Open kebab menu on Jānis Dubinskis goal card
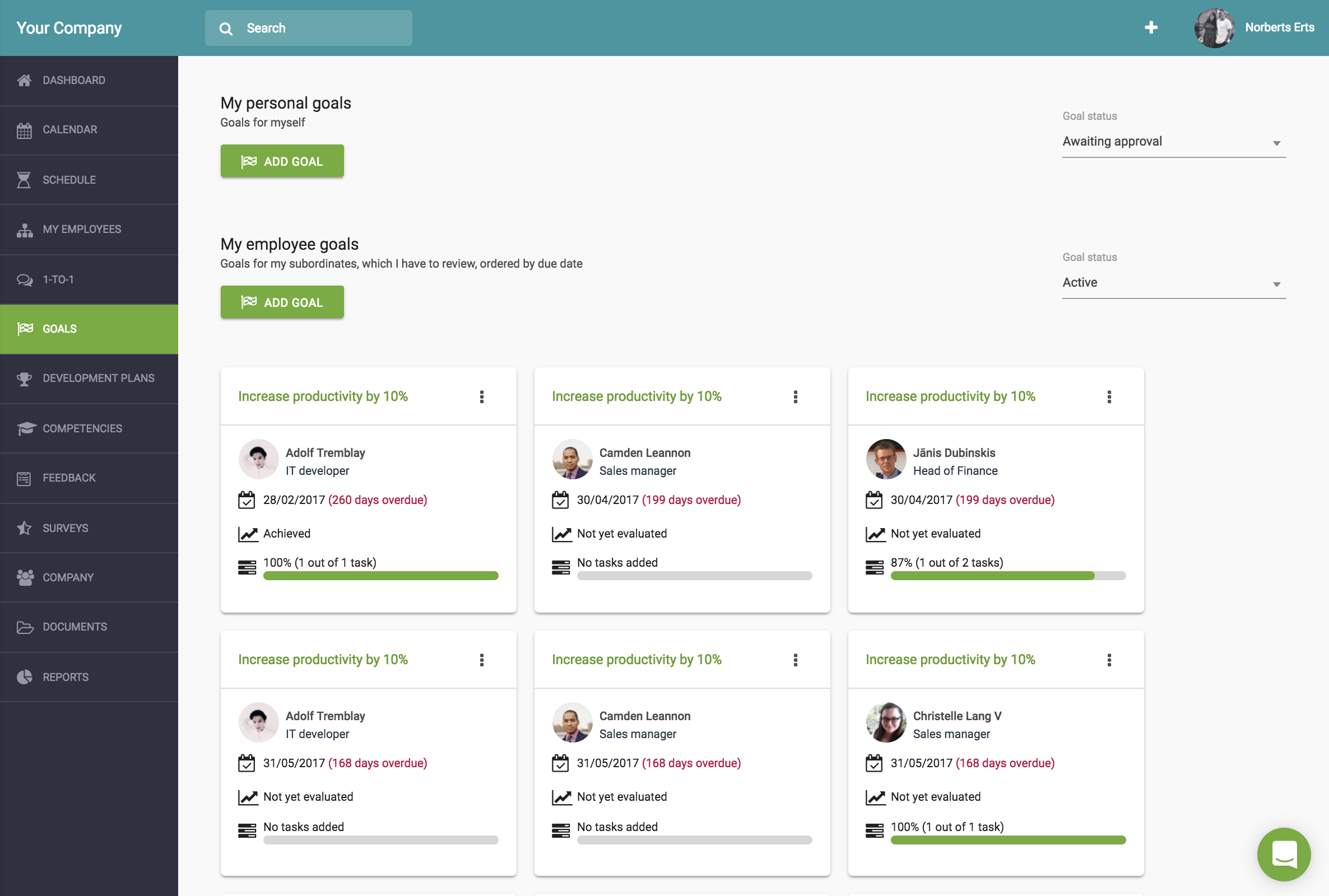The width and height of the screenshot is (1329, 896). [1109, 396]
